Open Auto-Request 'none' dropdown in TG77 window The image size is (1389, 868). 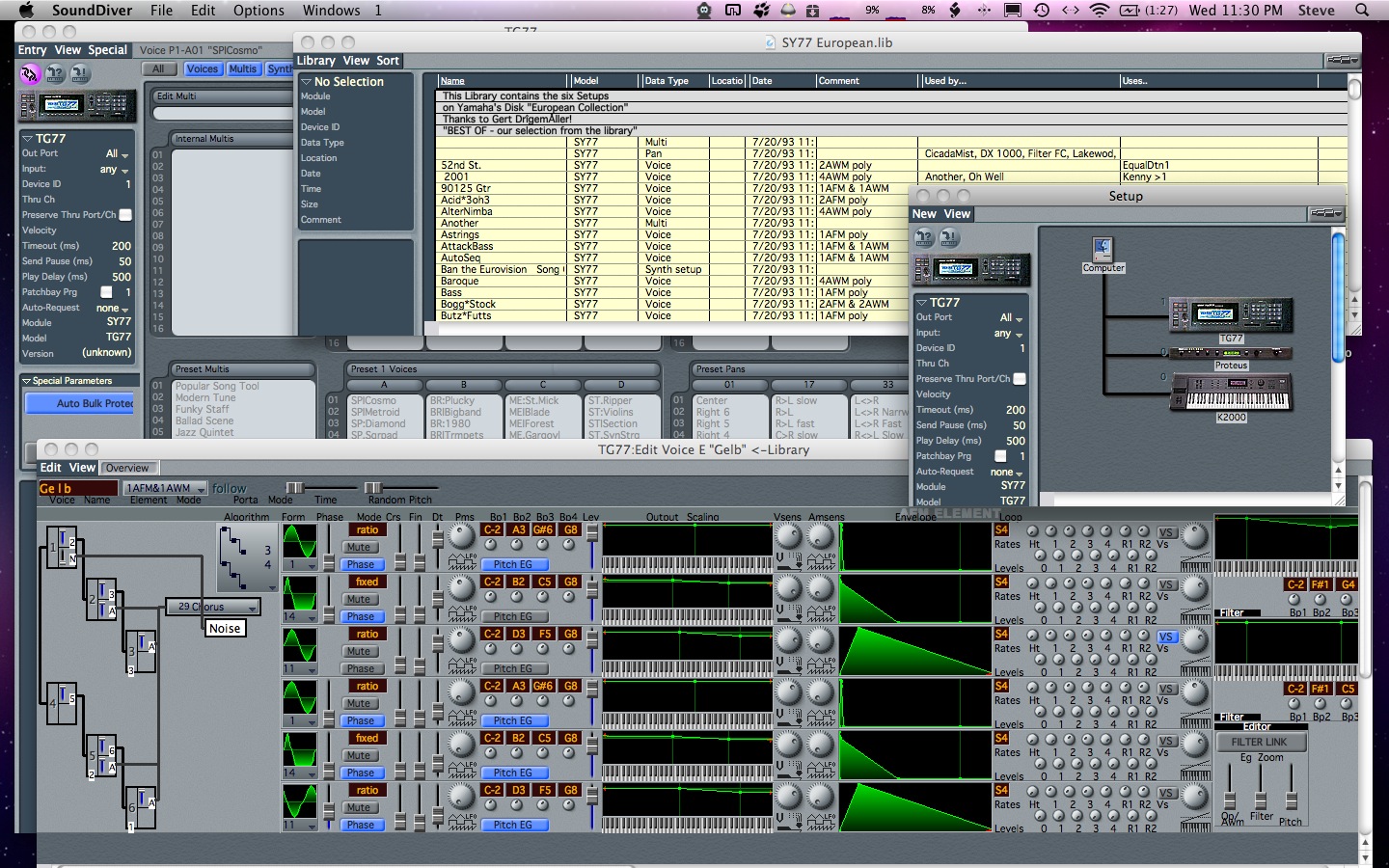point(113,308)
